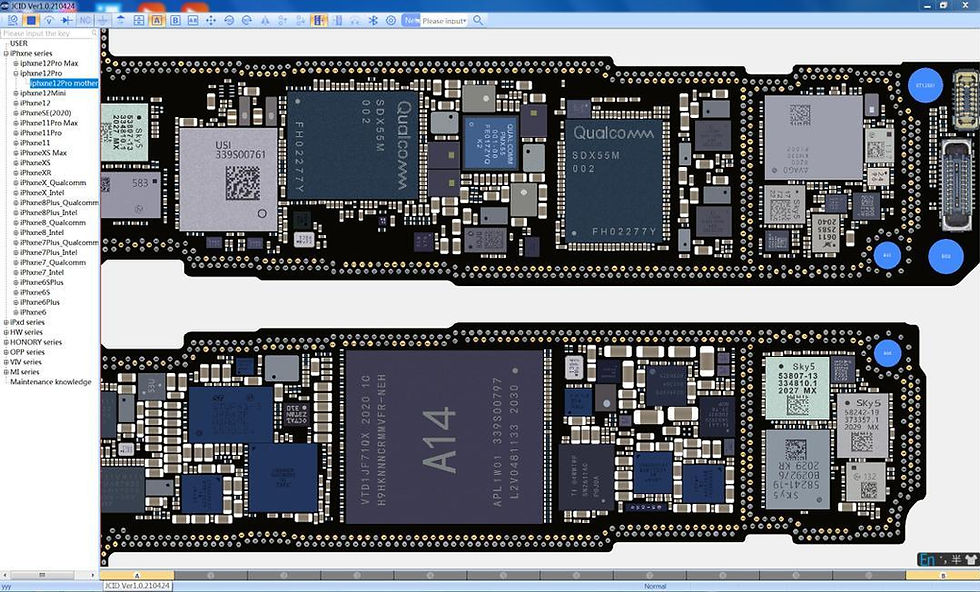Select iPhxne11Pro Max tree entry
The height and width of the screenshot is (592, 980).
(49, 123)
